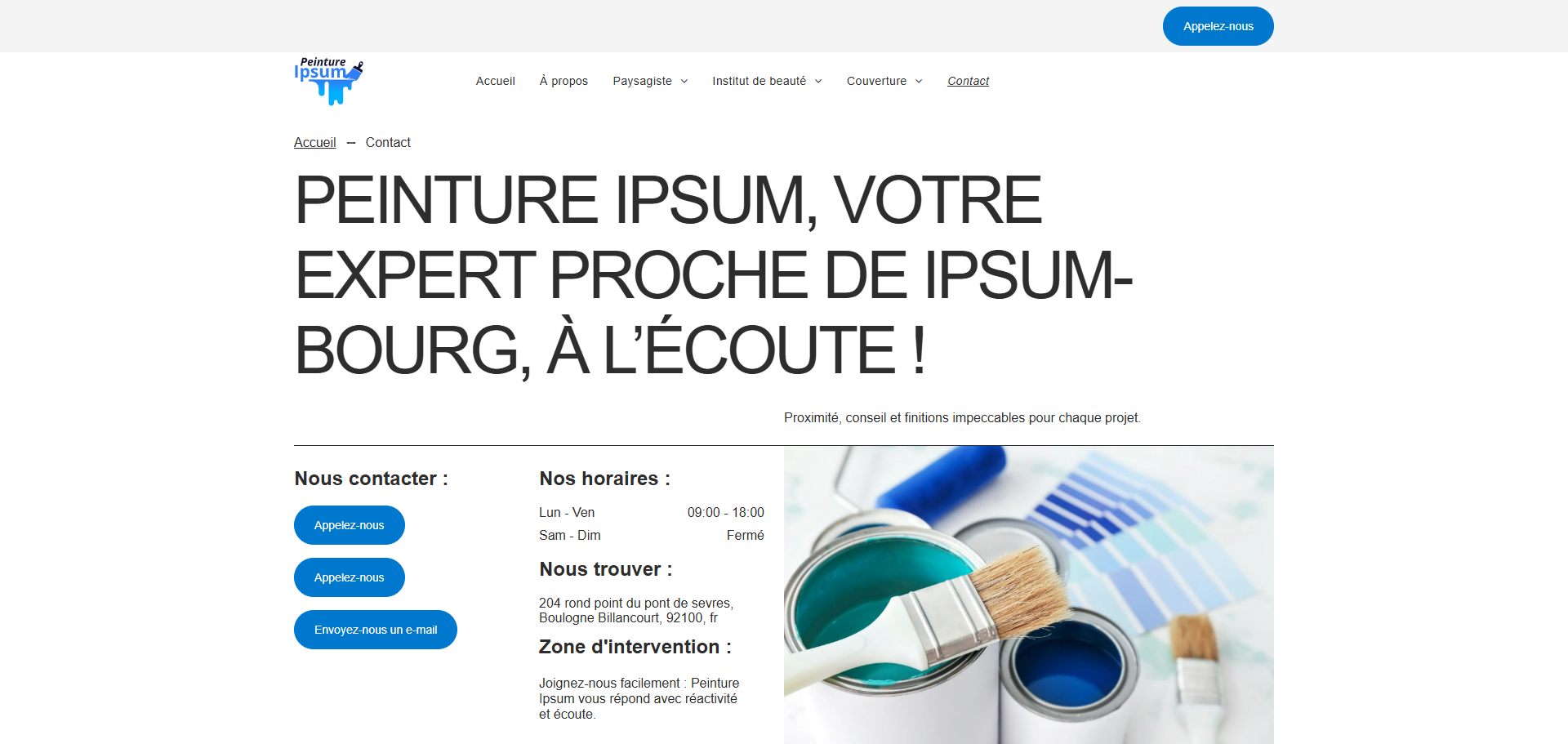Click the main page headline
The width and height of the screenshot is (1568, 744).
tap(713, 275)
